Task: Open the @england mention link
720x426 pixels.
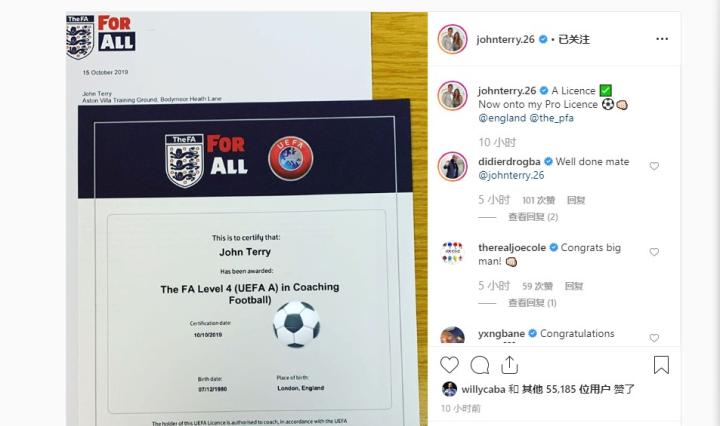Action: coord(502,118)
